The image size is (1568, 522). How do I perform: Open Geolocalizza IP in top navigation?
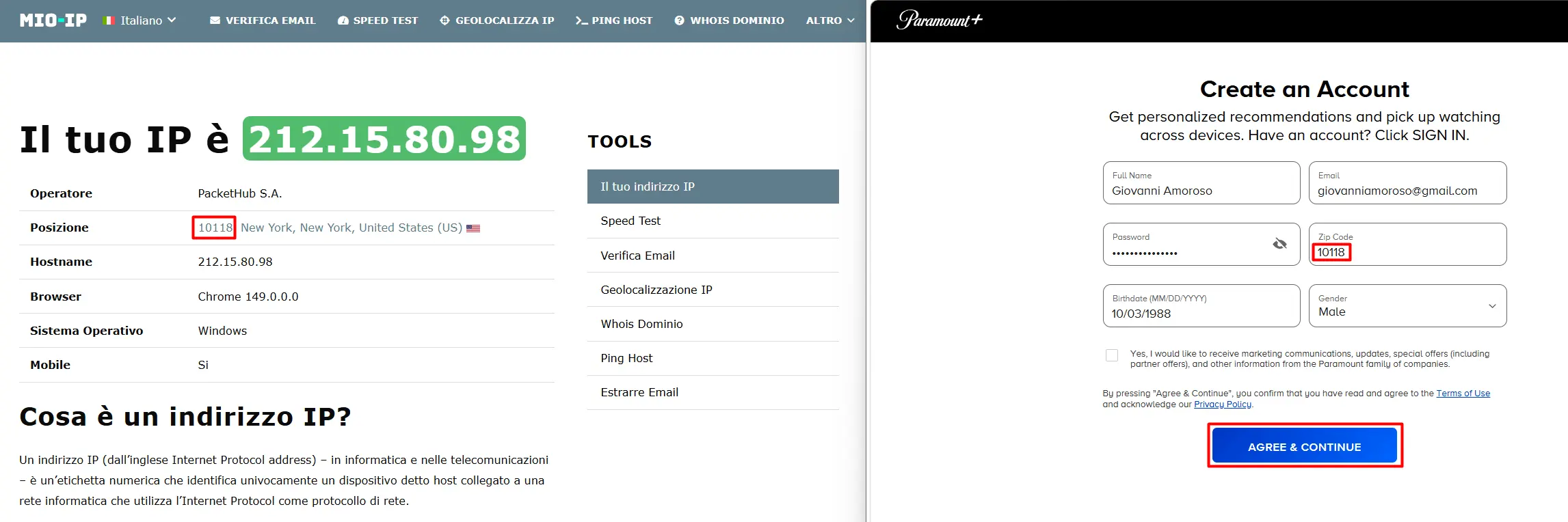(497, 20)
